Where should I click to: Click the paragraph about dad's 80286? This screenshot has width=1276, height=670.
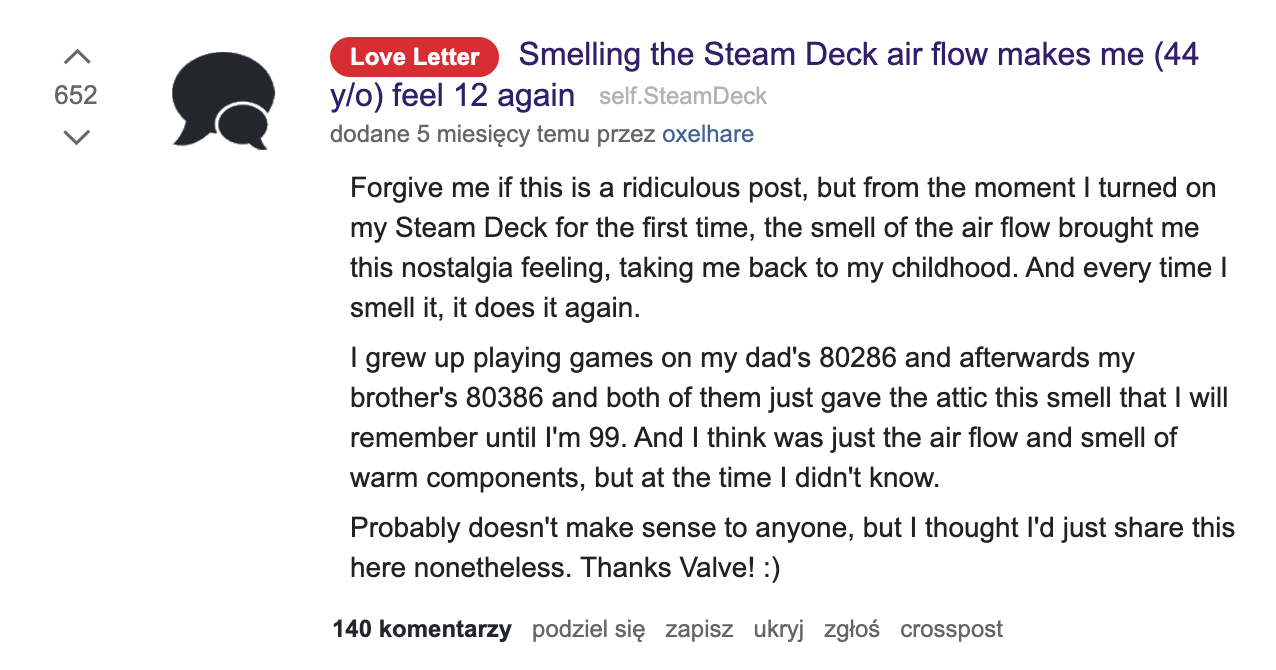789,418
